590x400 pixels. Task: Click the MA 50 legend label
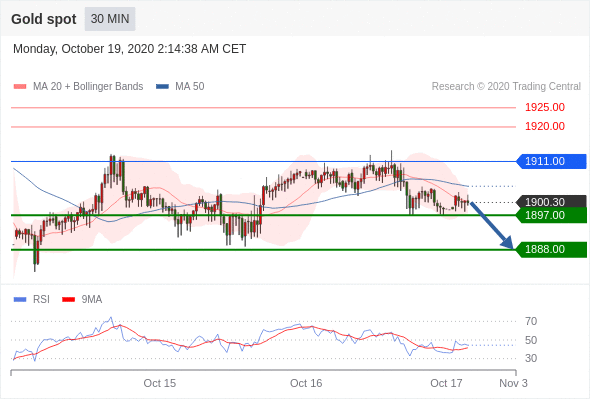click(x=190, y=87)
